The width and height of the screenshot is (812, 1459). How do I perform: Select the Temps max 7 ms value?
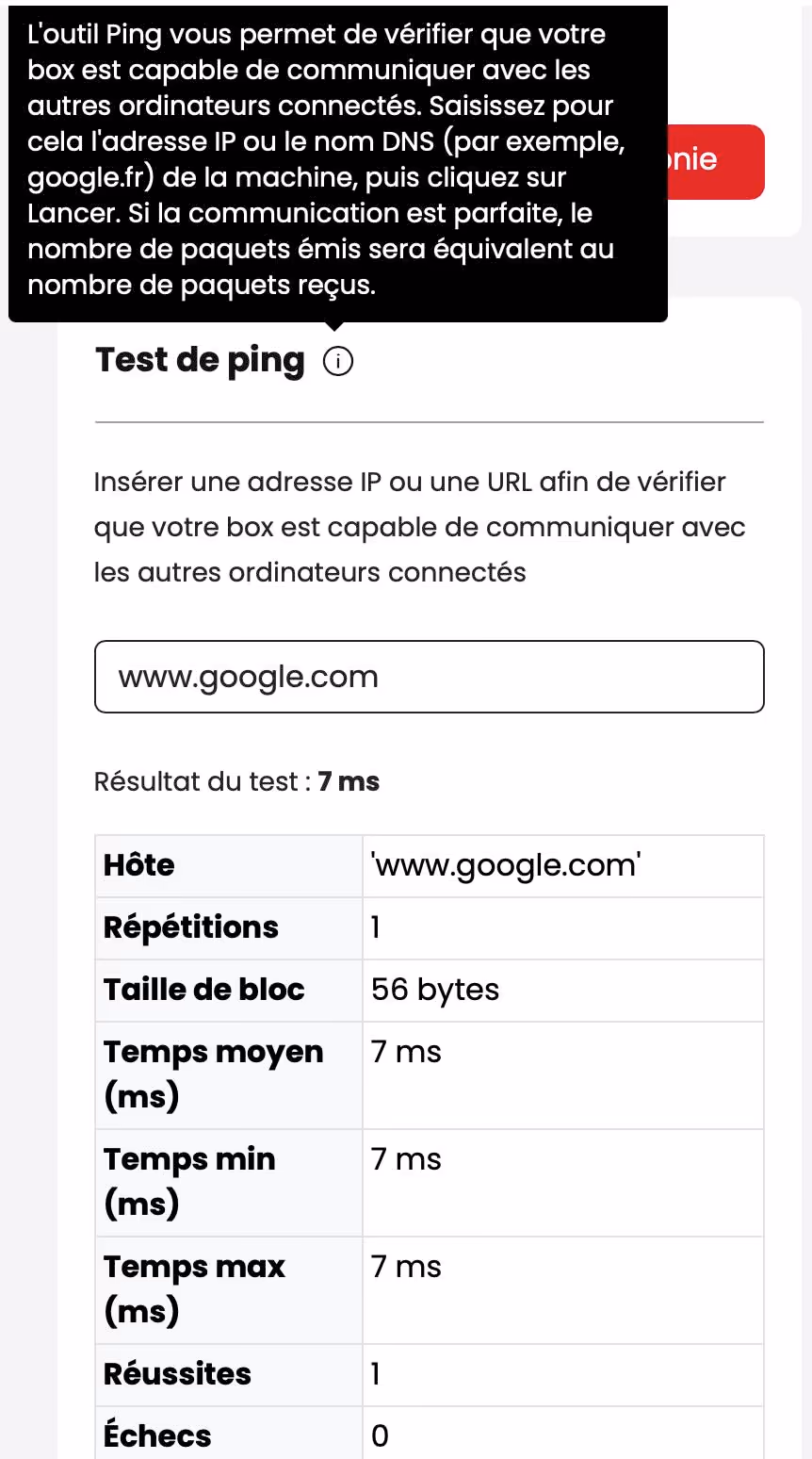click(407, 1267)
